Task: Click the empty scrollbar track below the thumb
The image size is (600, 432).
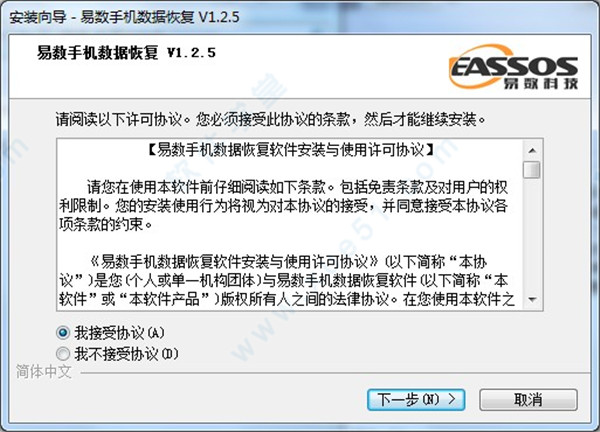Action: pos(532,235)
